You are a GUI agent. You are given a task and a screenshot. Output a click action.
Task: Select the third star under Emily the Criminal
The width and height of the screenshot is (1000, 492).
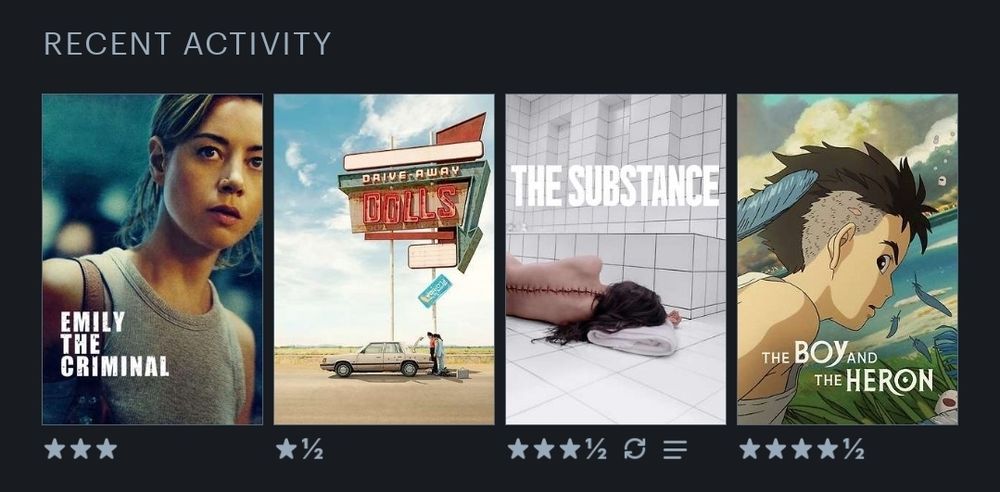pos(107,449)
